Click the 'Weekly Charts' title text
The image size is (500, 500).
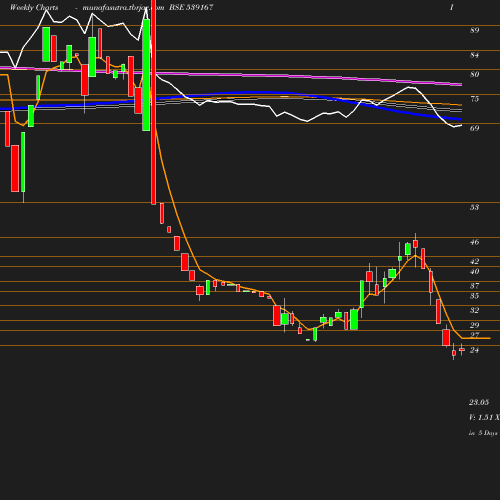click(x=34, y=7)
